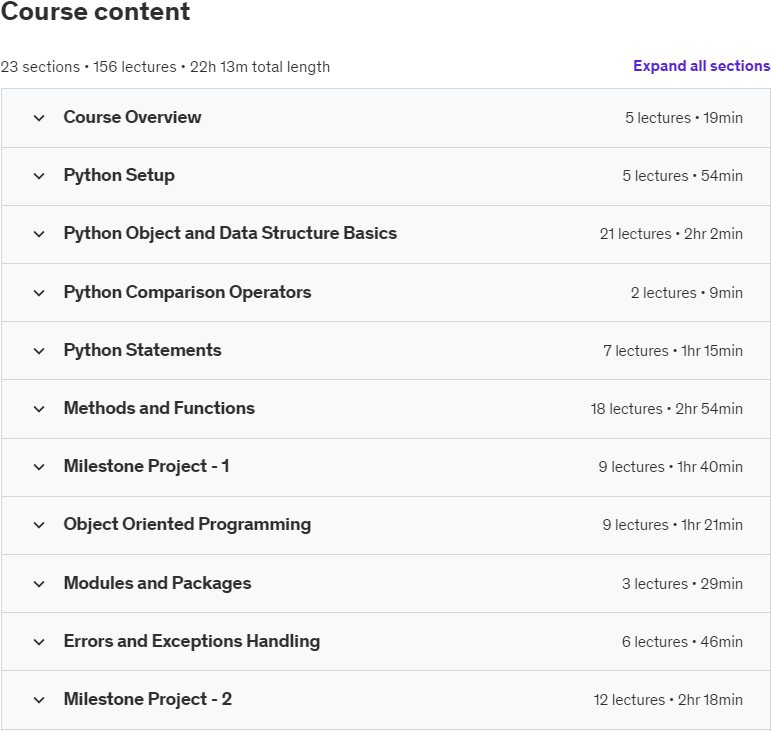Open the Milestone Project - 1 title

pyautogui.click(x=146, y=466)
